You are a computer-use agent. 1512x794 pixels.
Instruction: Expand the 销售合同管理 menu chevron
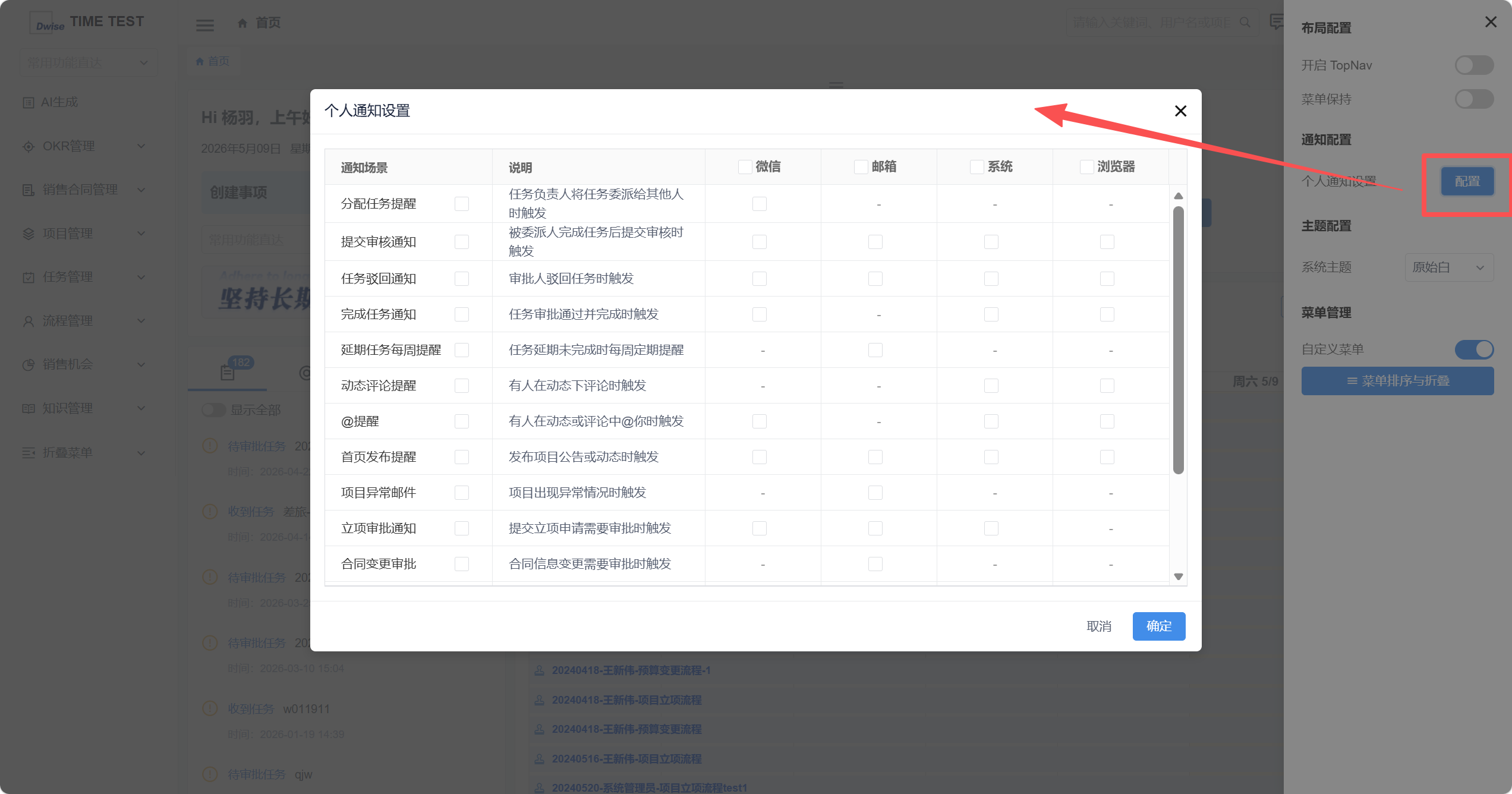pos(141,190)
